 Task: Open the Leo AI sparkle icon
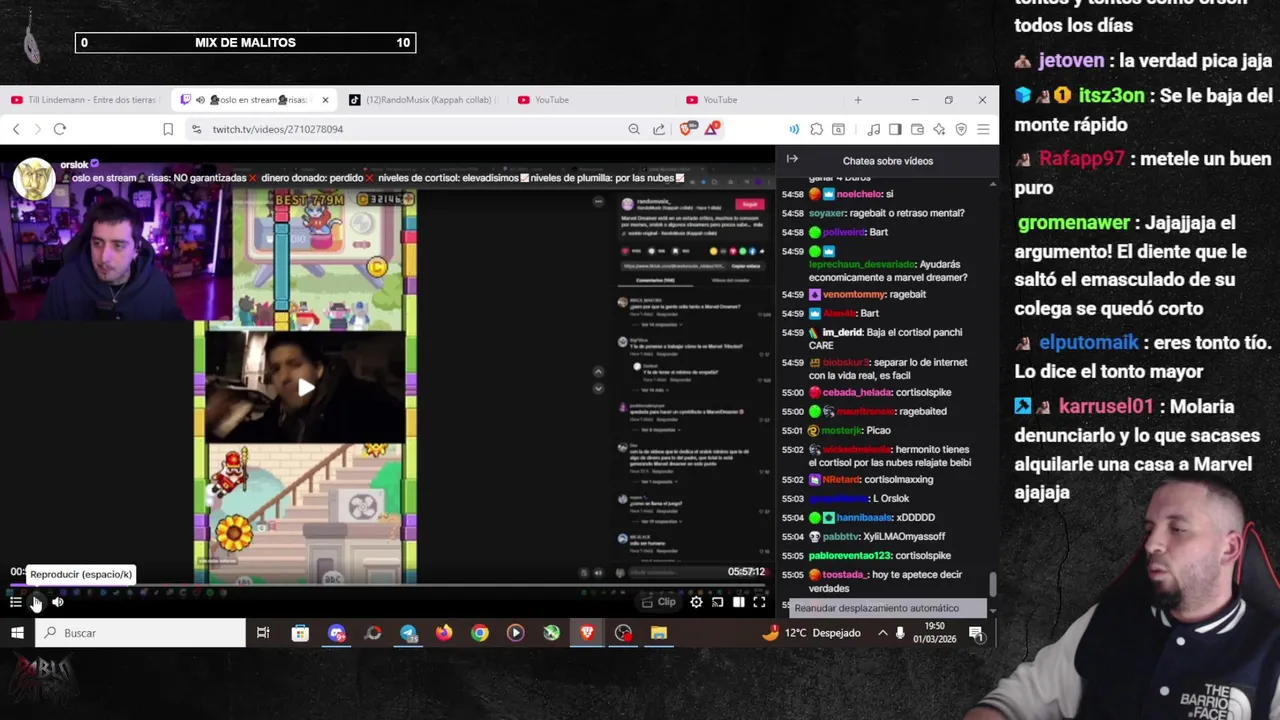coord(939,129)
